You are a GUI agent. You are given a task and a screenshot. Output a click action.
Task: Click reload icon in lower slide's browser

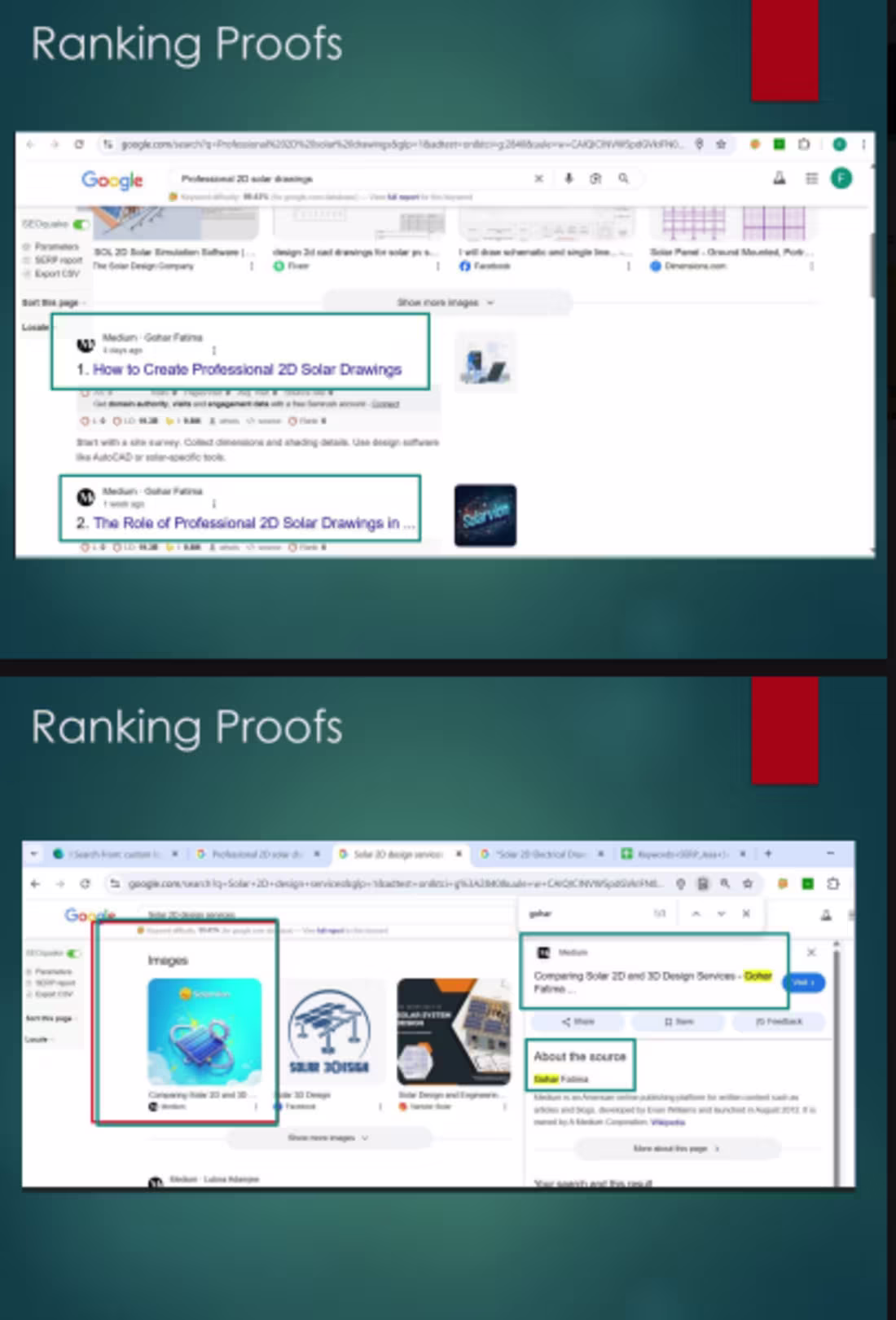(85, 883)
